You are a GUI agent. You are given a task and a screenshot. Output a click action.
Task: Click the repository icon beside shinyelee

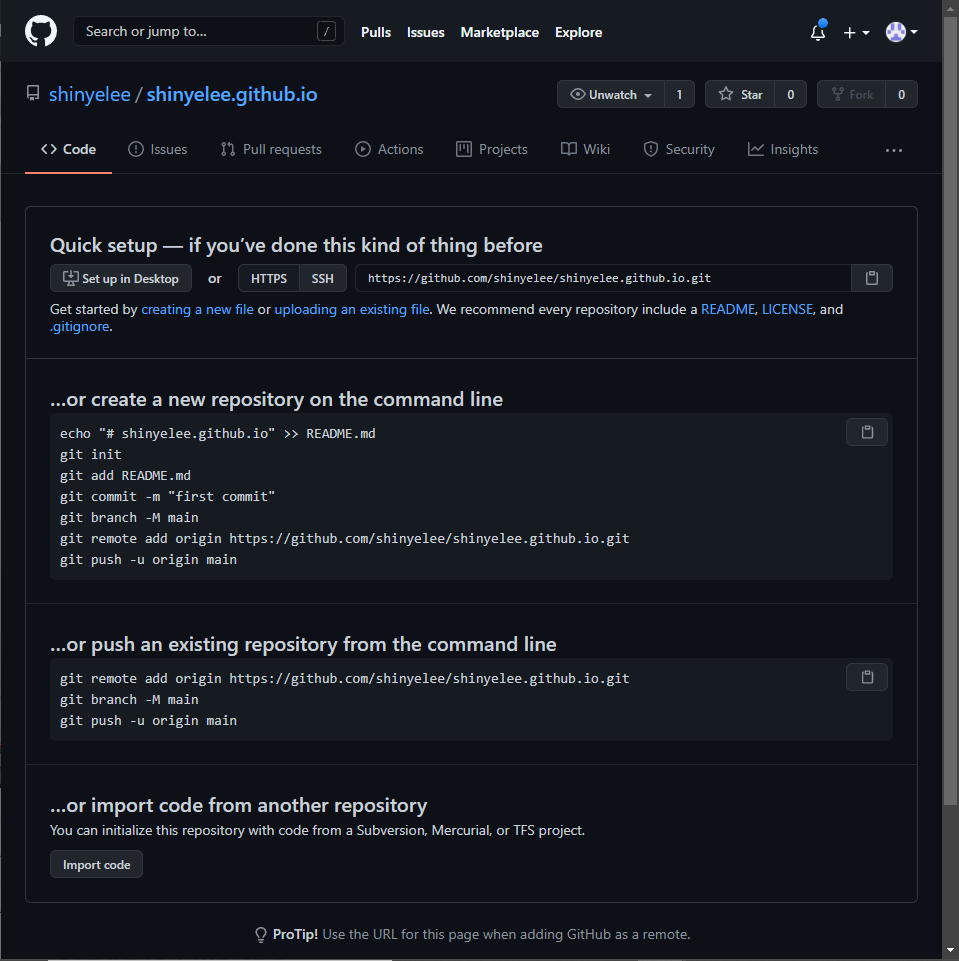pos(33,94)
